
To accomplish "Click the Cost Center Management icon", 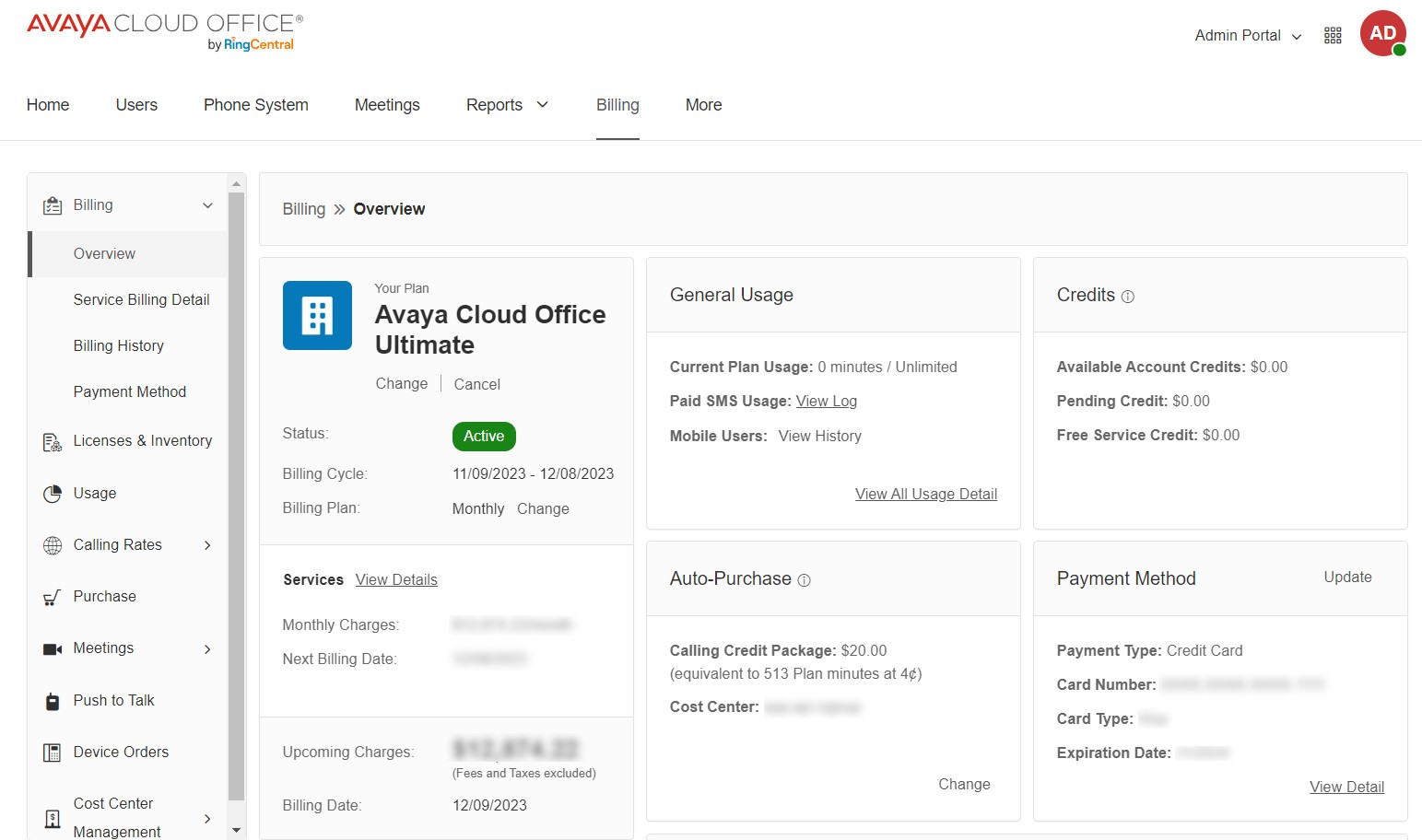I will pos(53,818).
